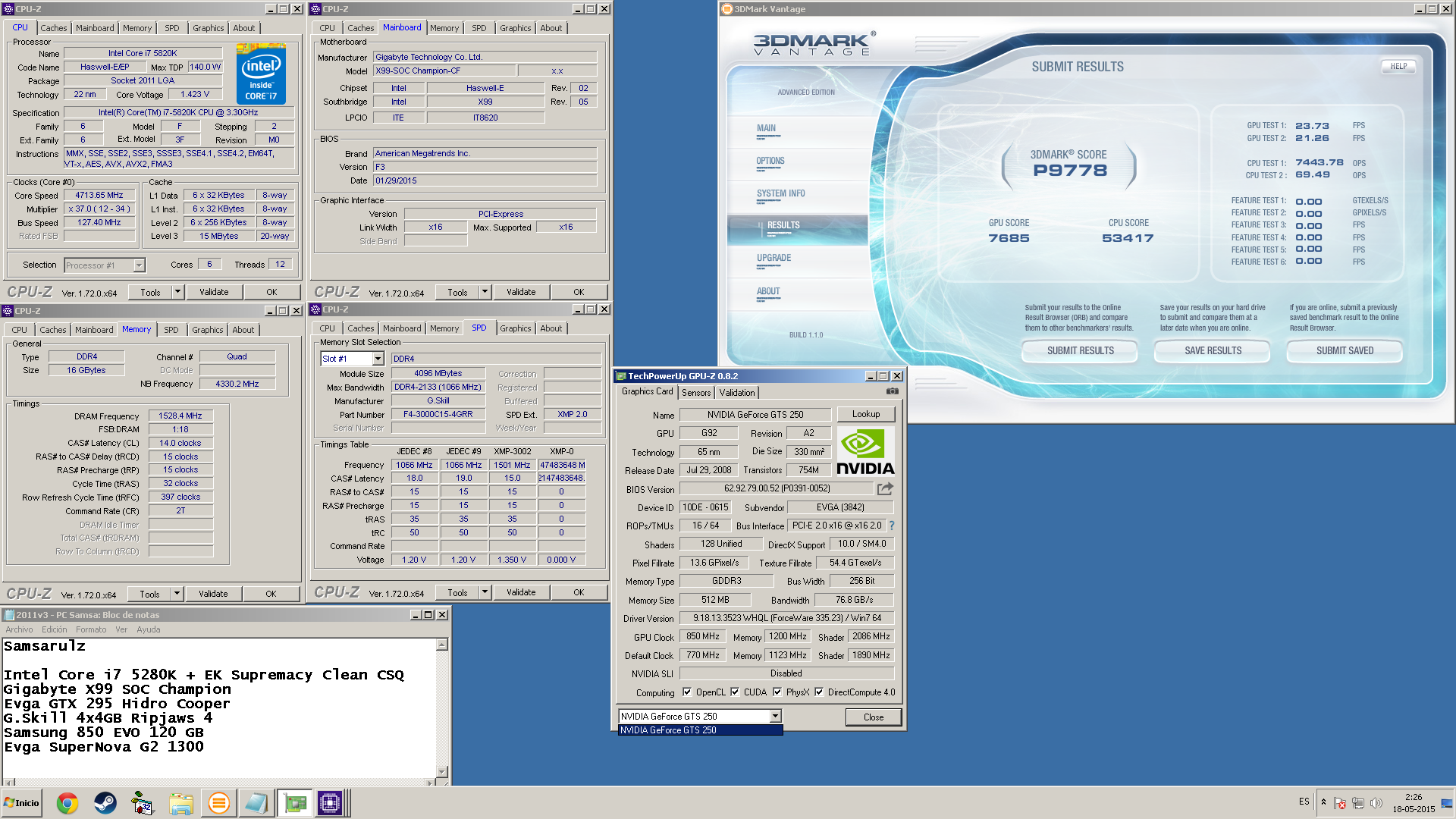Open OPTIONS in 3DMark sidebar

[x=770, y=162]
